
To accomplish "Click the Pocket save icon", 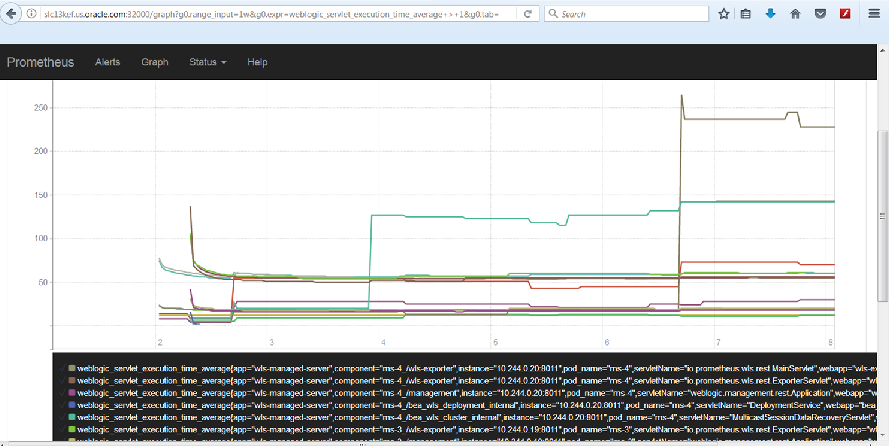I will (x=820, y=14).
